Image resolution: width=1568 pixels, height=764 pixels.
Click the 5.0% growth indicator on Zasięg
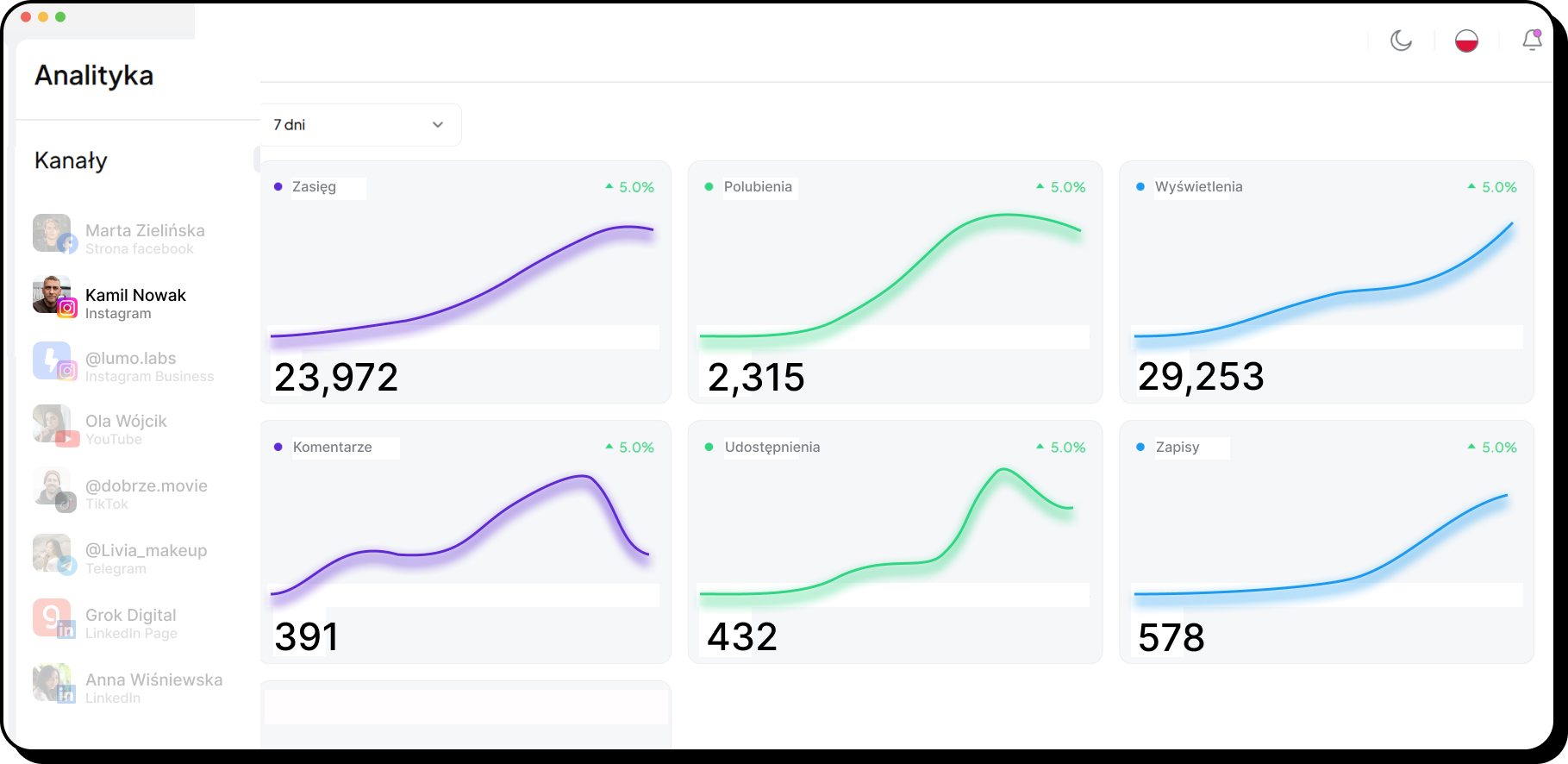(x=630, y=187)
